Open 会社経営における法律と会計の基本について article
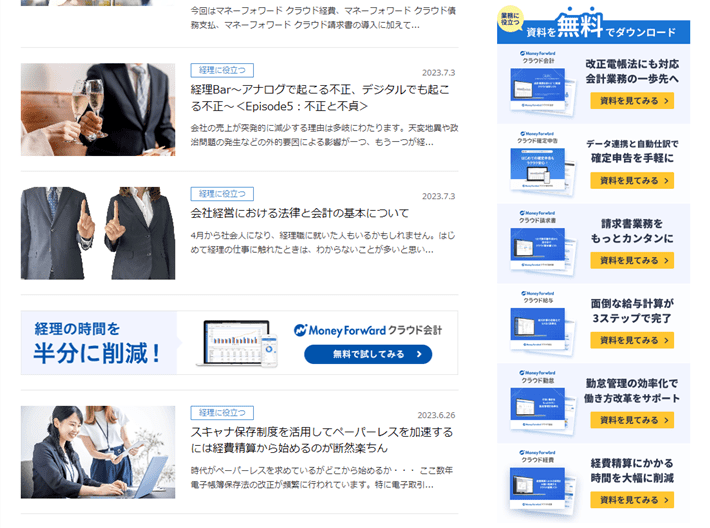This screenshot has height=528, width=710. [x=299, y=213]
